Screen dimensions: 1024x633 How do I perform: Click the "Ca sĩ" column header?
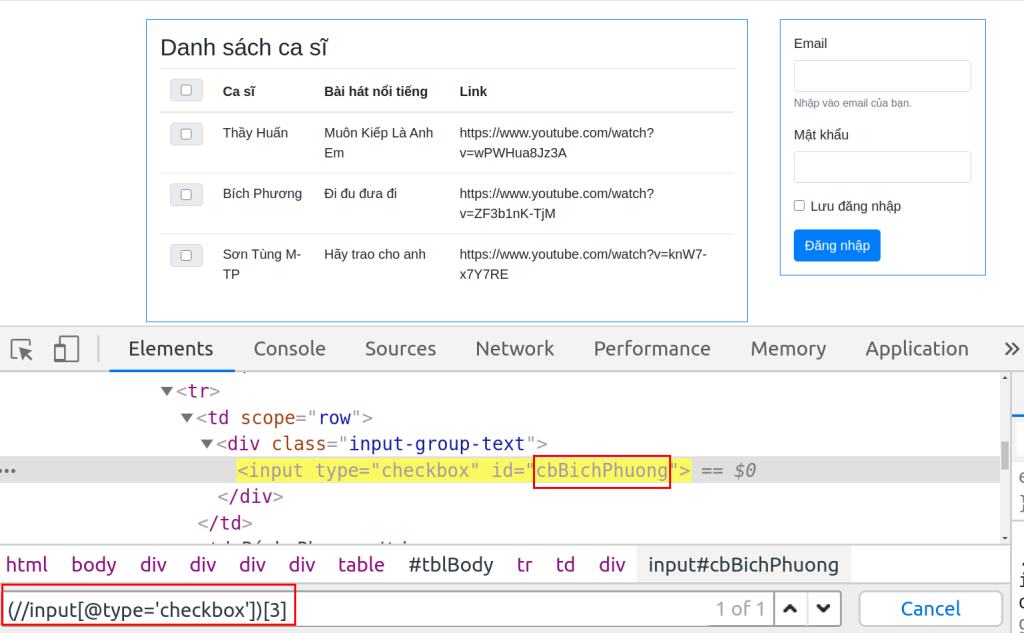(239, 91)
